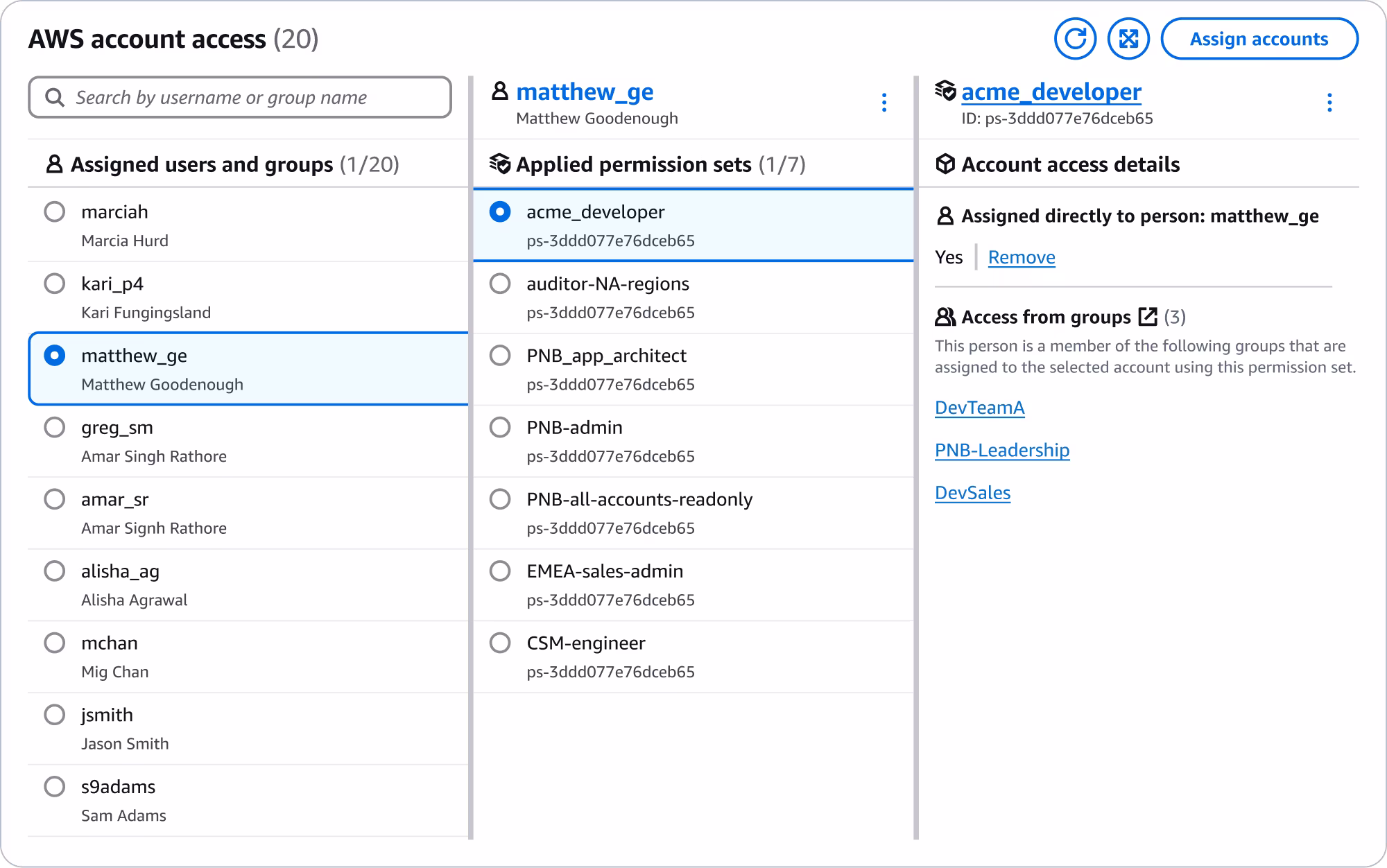
Task: Click the Mig Chan name text
Action: tap(115, 672)
